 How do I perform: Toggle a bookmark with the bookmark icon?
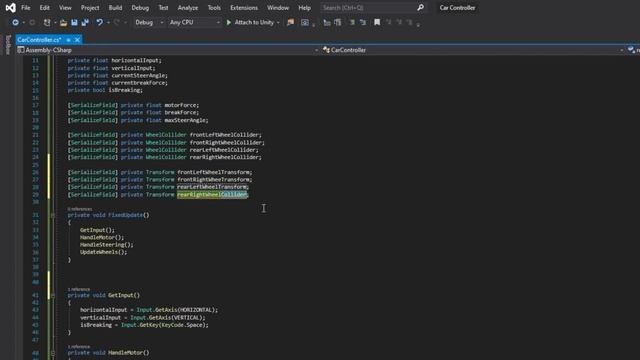(377, 22)
